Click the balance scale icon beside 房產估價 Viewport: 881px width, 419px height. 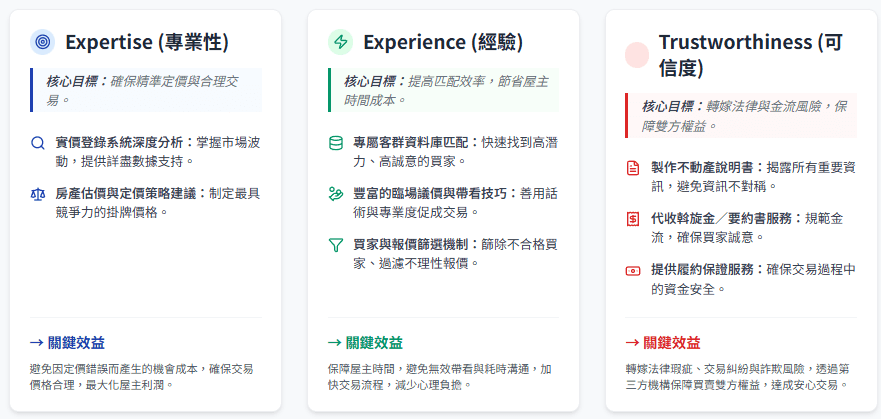click(x=38, y=194)
